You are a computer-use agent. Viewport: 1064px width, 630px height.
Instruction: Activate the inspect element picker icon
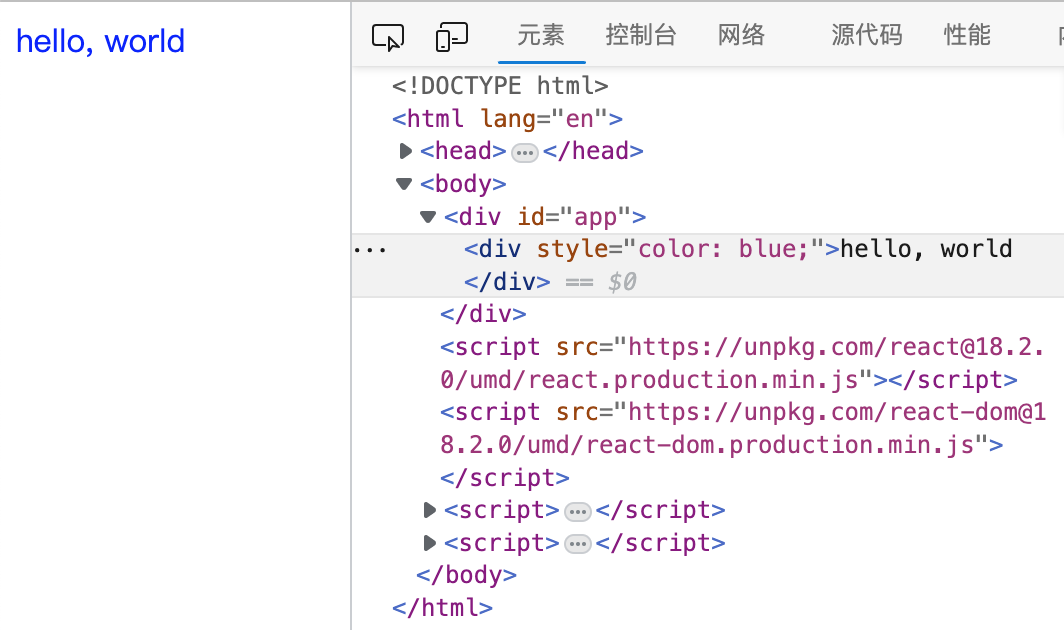click(387, 37)
